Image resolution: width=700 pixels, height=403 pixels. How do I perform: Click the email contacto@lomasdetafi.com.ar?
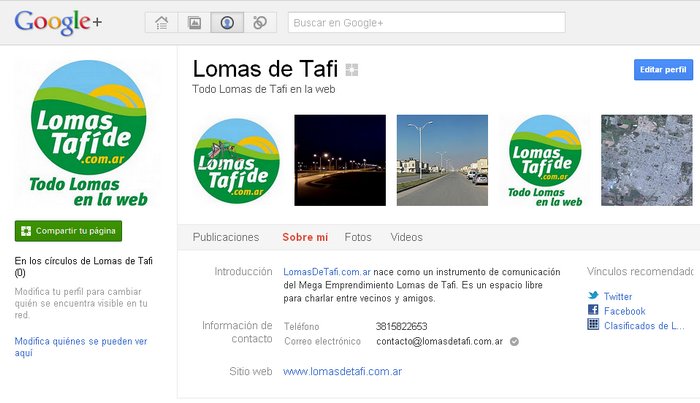[439, 341]
